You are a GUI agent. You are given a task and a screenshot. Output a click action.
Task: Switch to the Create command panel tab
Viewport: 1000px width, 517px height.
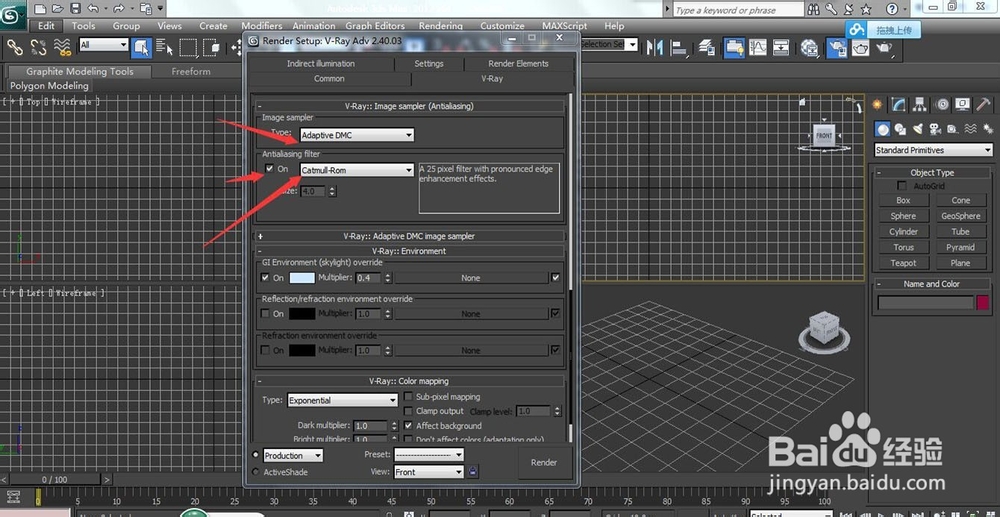tap(878, 104)
